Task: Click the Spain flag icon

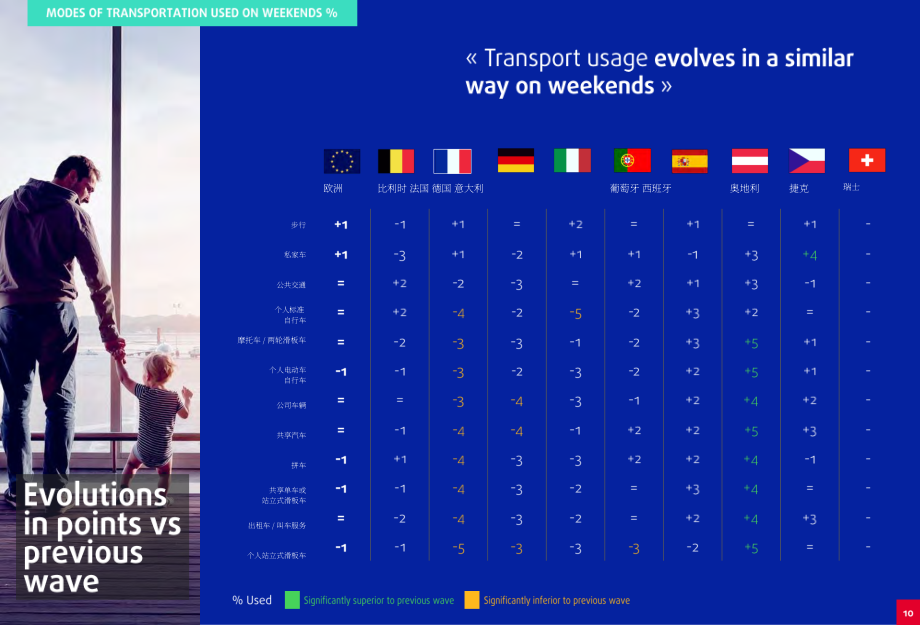Action: [690, 161]
